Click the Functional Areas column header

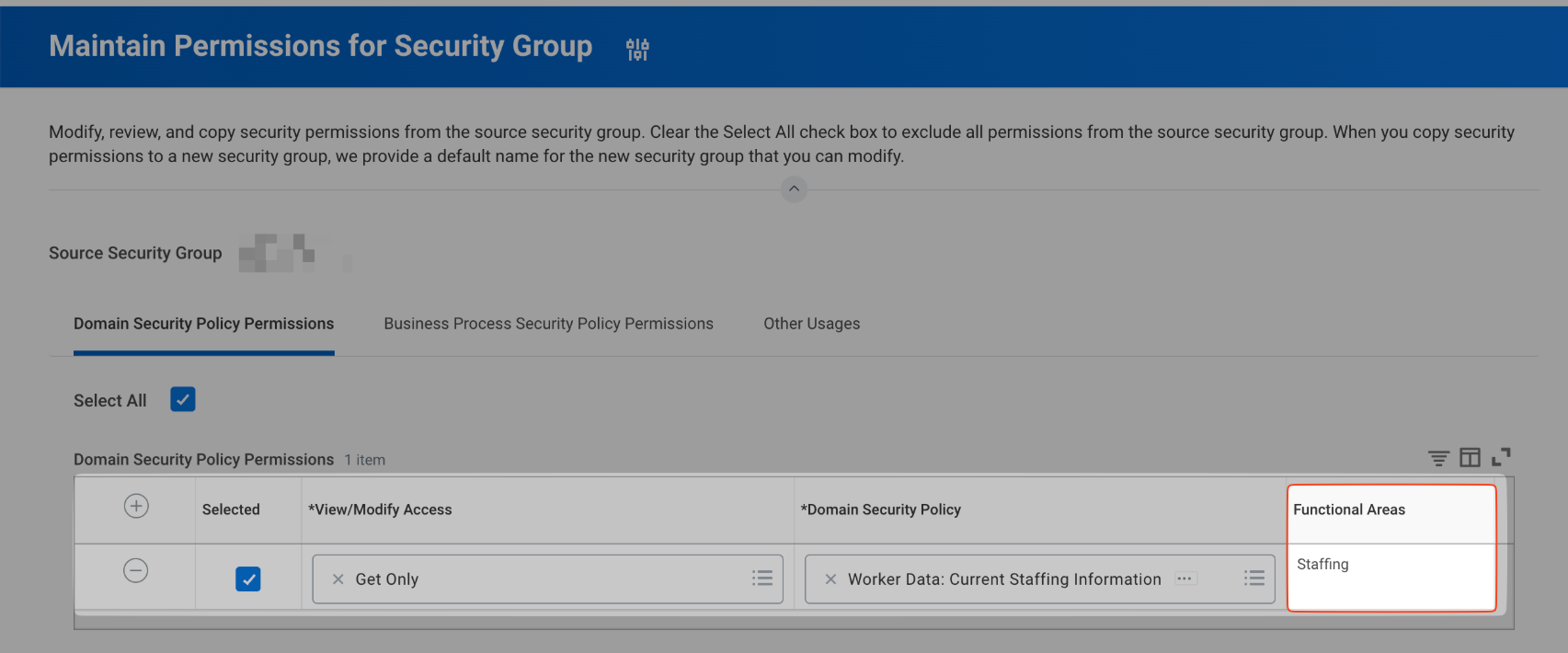click(1349, 510)
